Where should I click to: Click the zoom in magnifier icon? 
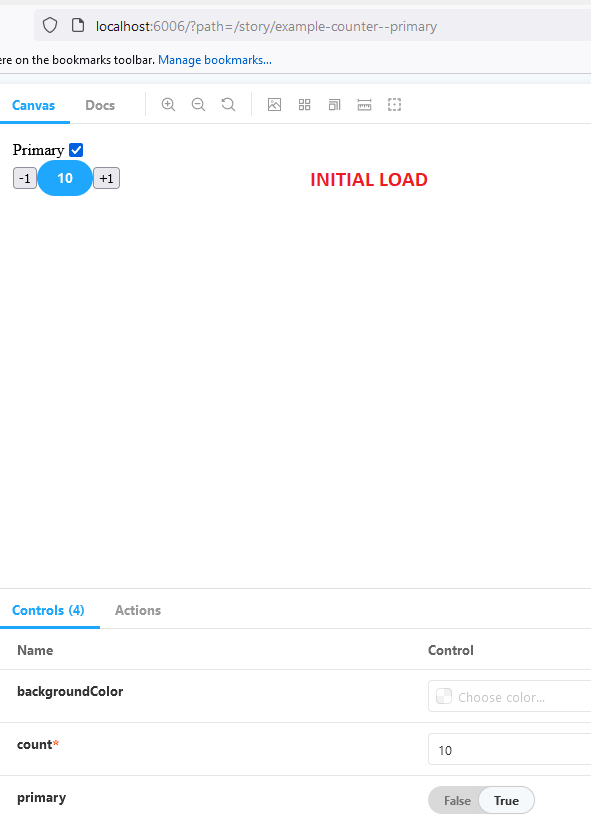click(168, 105)
